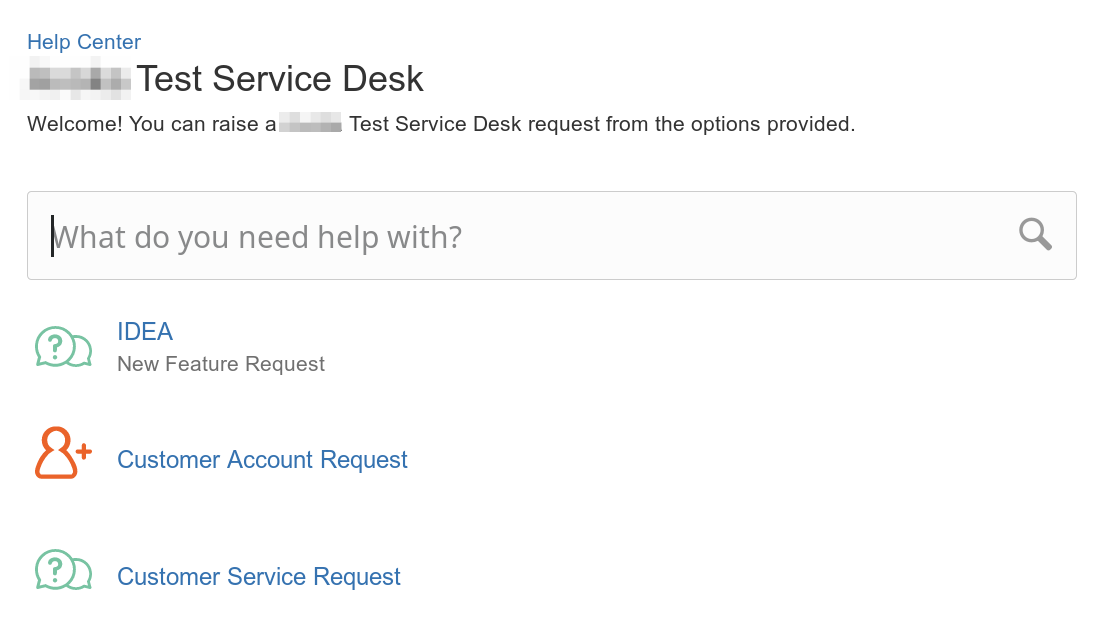Open the Customer Account Request link

[x=262, y=460]
